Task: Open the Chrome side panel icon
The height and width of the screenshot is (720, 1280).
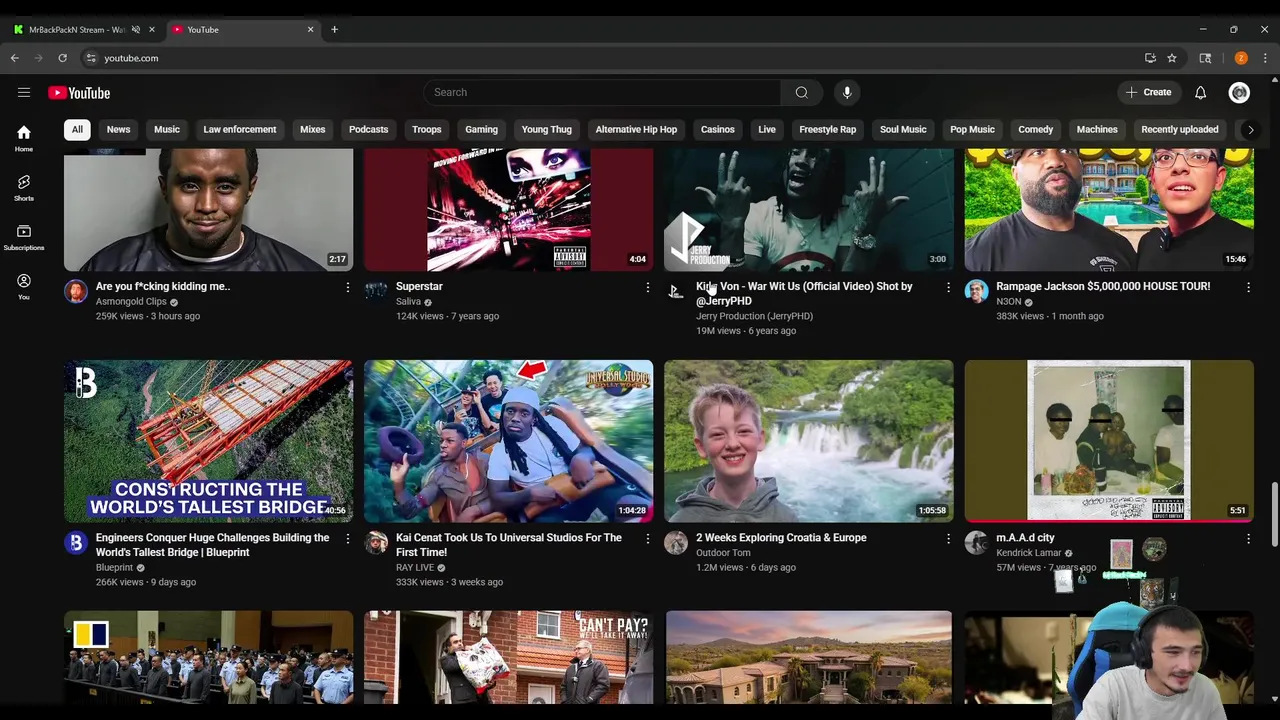Action: [x=1205, y=58]
